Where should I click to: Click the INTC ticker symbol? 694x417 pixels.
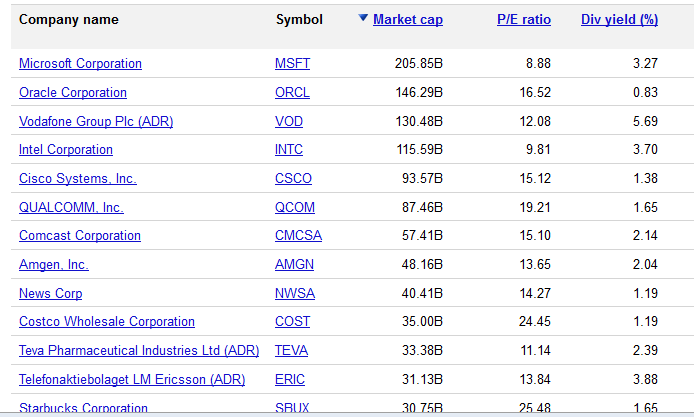[289, 150]
